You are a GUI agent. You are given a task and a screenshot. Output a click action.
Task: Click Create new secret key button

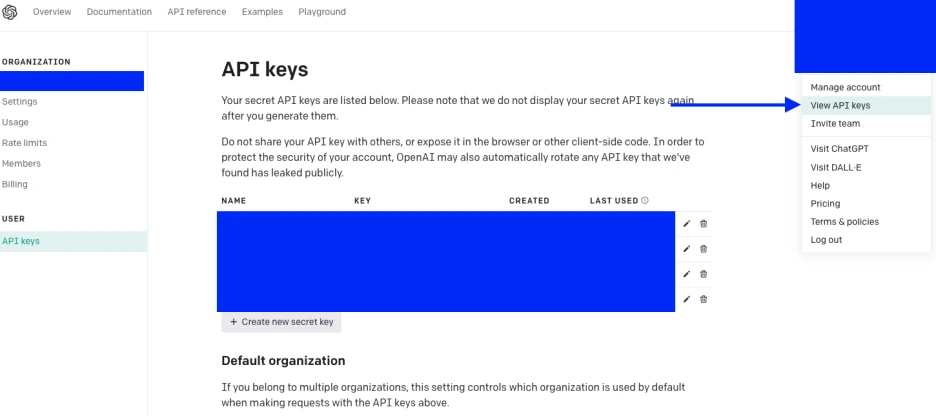click(x=281, y=322)
